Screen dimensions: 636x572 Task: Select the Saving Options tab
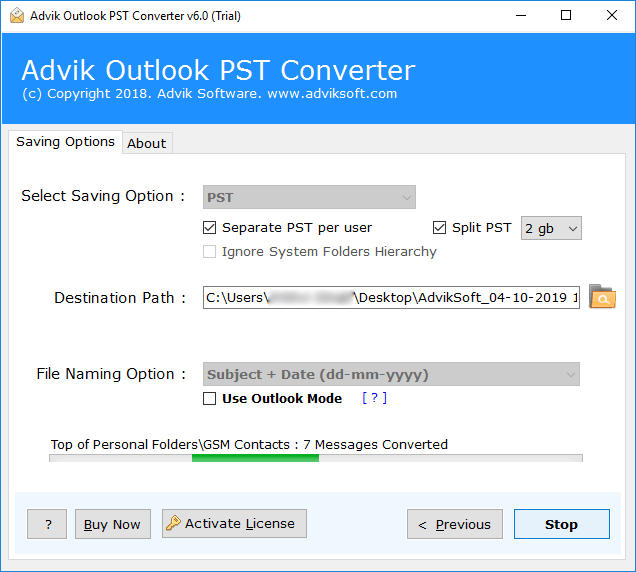tap(65, 142)
